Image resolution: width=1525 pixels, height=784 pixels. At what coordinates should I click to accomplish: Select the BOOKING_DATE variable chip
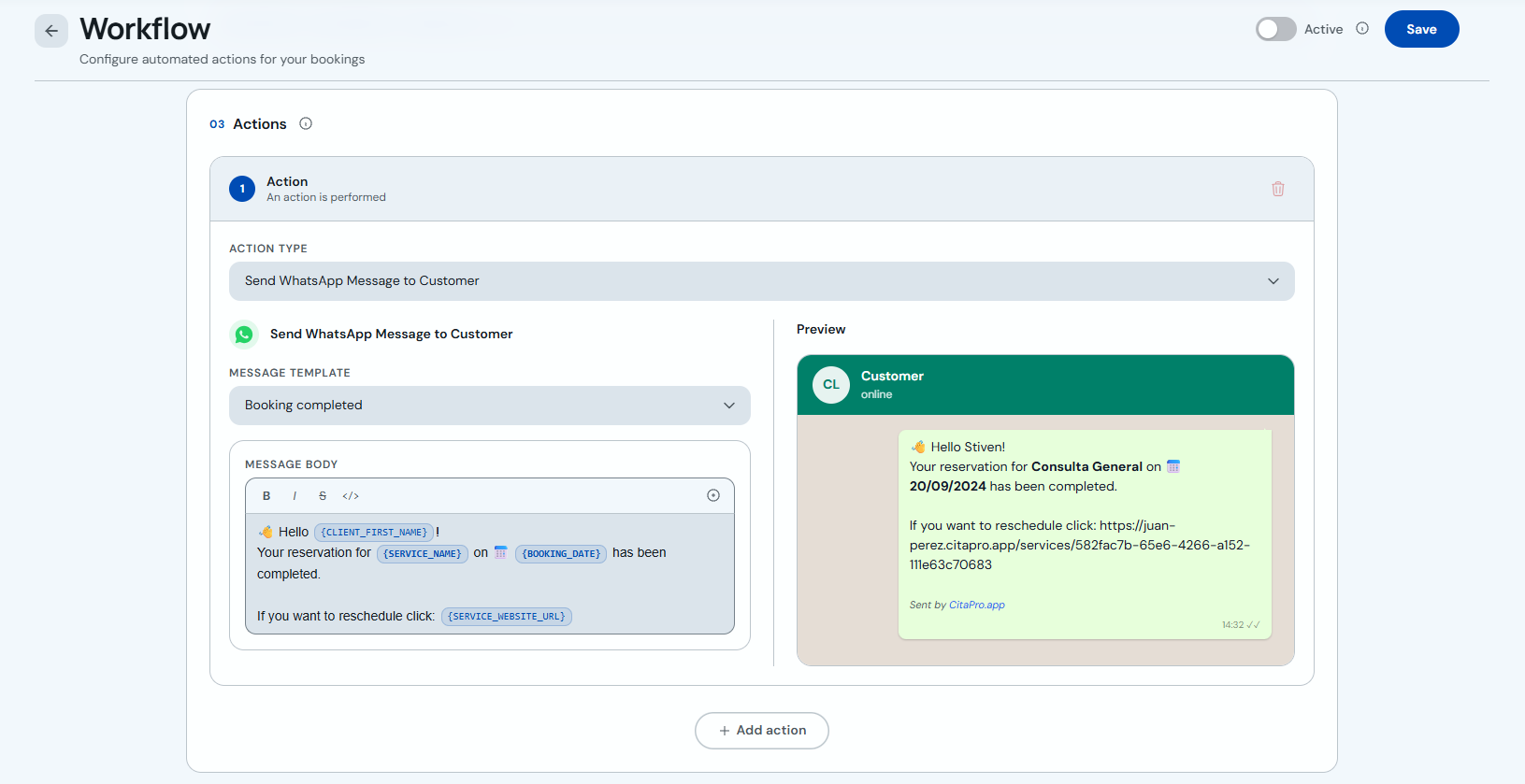(561, 553)
